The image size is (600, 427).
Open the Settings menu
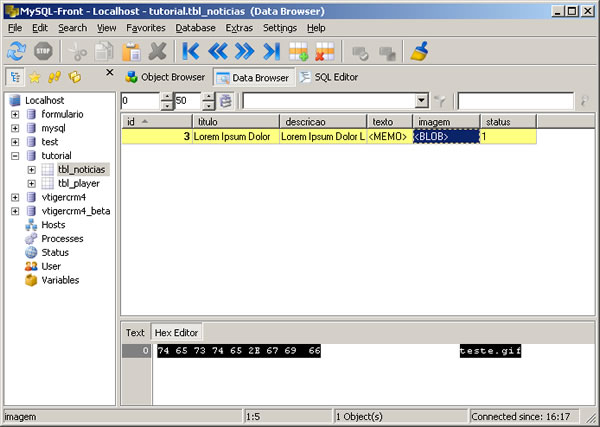tap(280, 28)
